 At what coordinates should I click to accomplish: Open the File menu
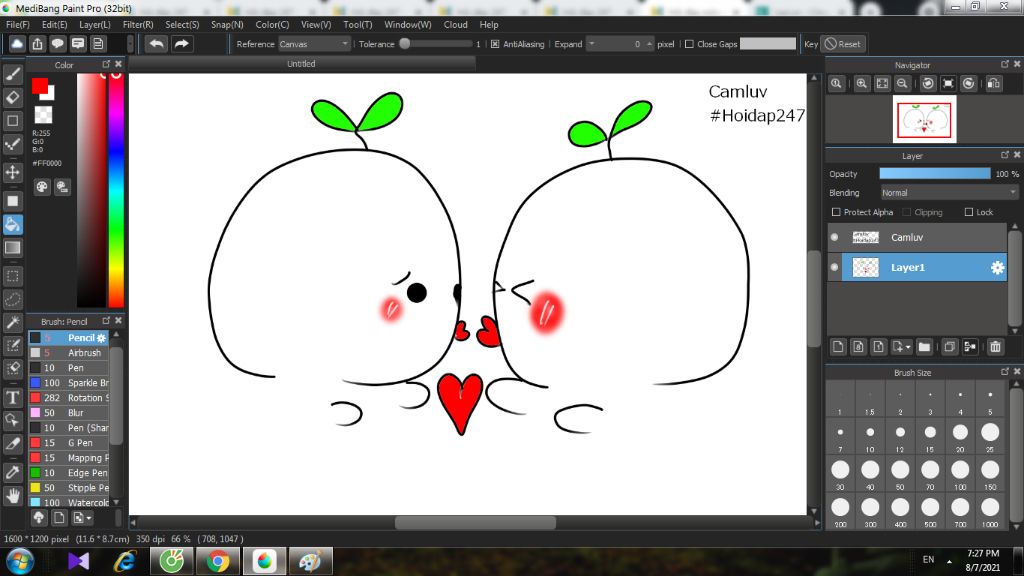(18, 25)
